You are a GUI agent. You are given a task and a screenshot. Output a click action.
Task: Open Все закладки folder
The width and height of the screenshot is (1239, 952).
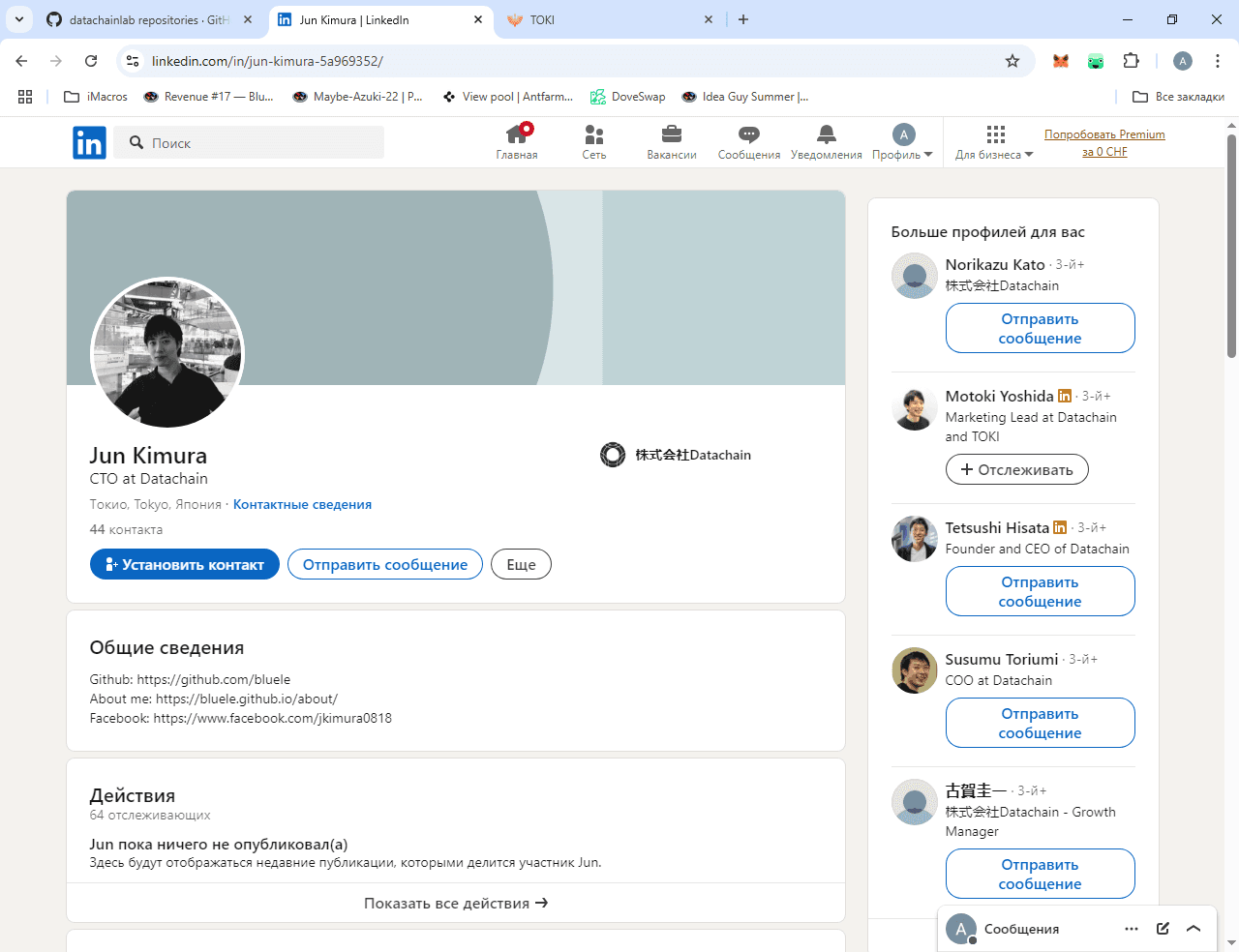(x=1178, y=97)
